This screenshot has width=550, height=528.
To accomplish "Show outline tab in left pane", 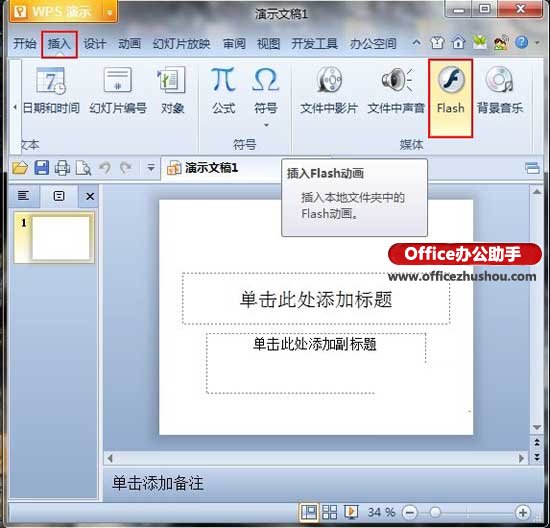I will click(23, 196).
